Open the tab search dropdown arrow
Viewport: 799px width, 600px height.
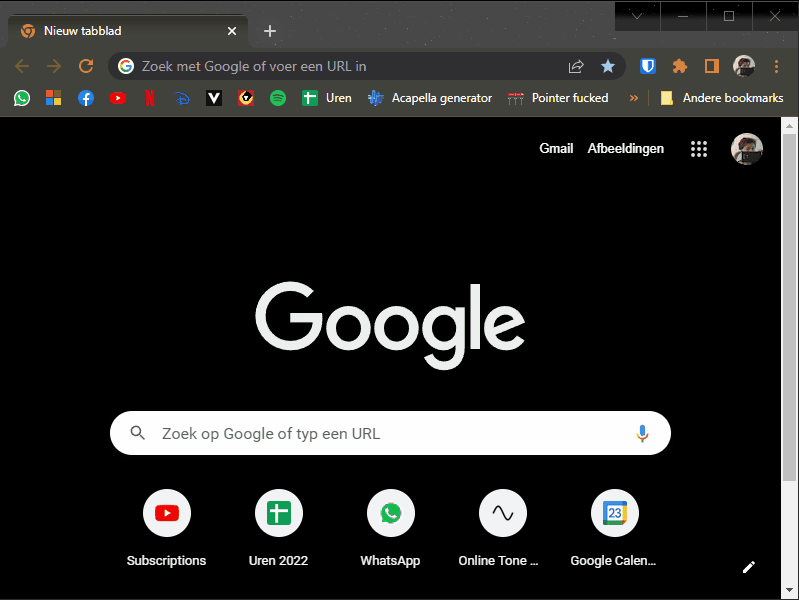[x=637, y=16]
